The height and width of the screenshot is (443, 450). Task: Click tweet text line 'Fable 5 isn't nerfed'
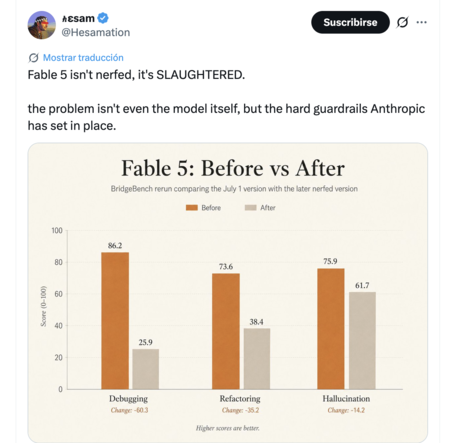coord(136,75)
